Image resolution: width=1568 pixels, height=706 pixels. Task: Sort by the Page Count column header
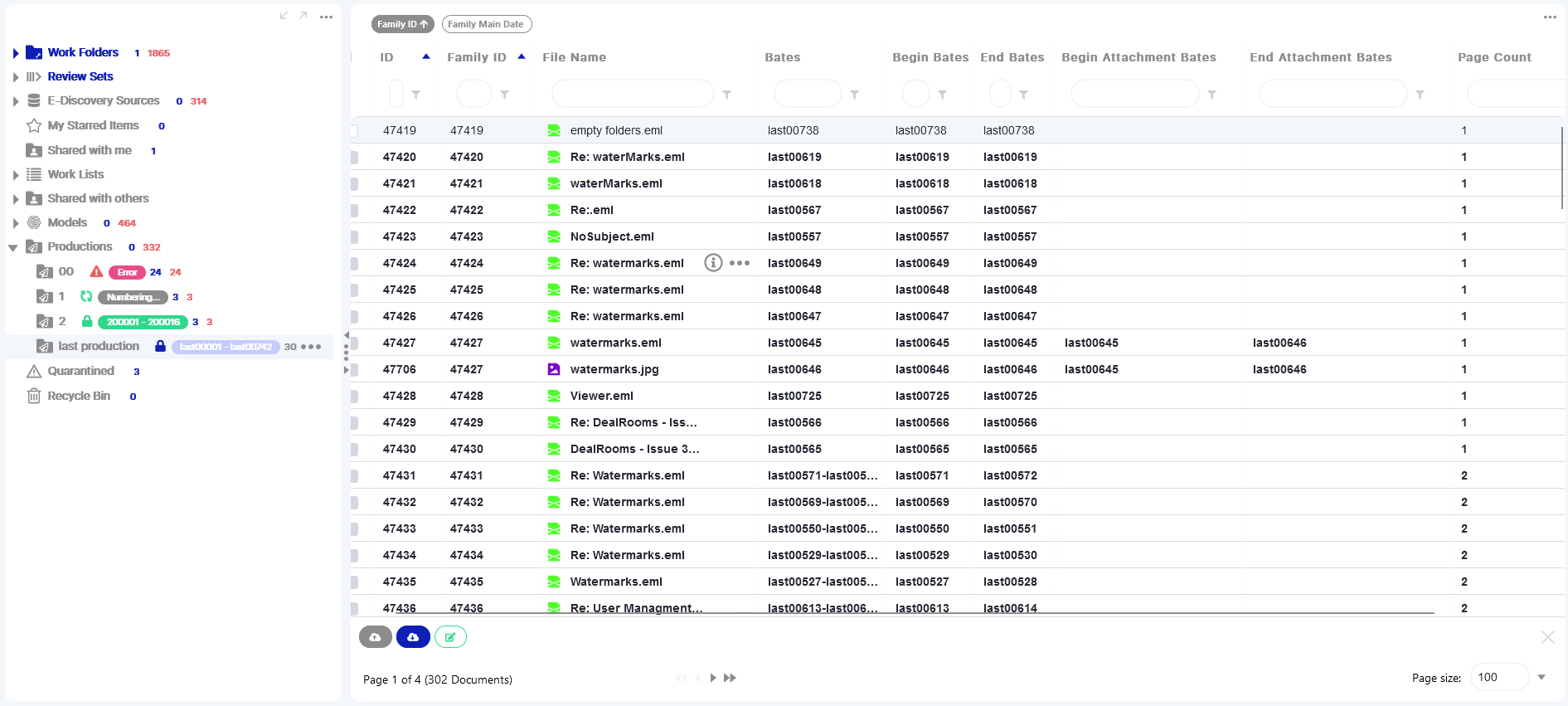(1494, 57)
